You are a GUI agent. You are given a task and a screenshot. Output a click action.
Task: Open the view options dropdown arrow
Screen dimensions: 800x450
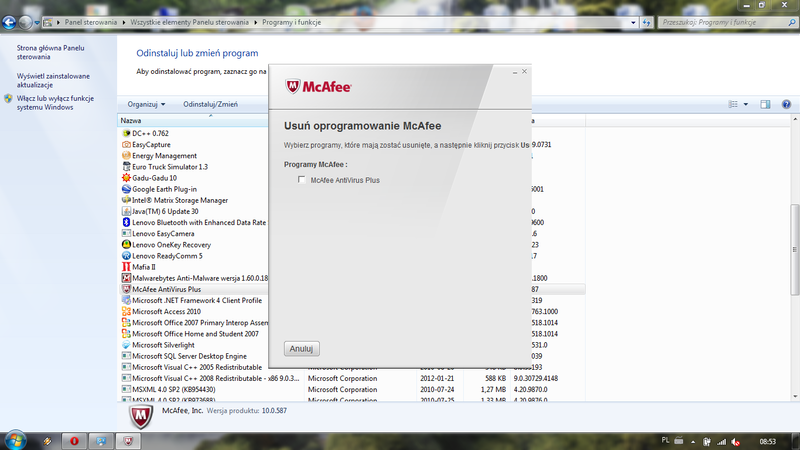click(x=745, y=104)
